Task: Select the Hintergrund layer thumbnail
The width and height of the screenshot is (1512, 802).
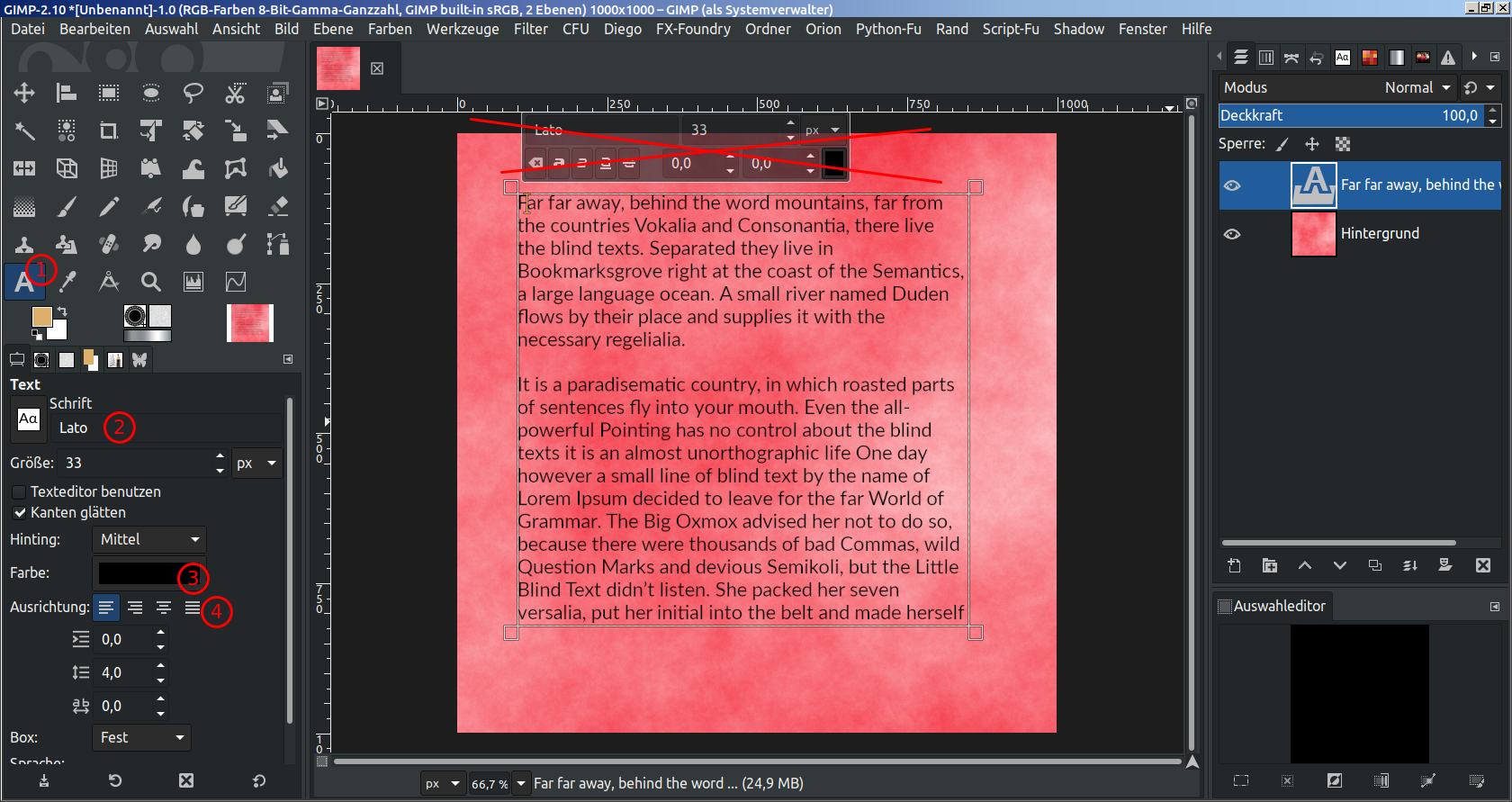Action: point(1314,234)
